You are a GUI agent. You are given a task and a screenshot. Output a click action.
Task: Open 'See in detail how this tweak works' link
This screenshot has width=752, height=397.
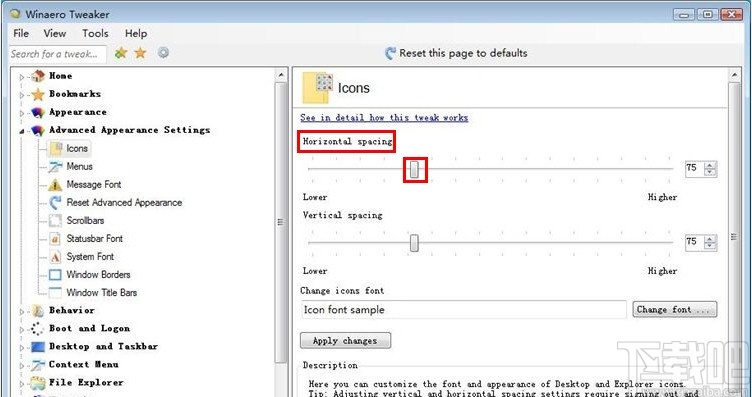384,117
